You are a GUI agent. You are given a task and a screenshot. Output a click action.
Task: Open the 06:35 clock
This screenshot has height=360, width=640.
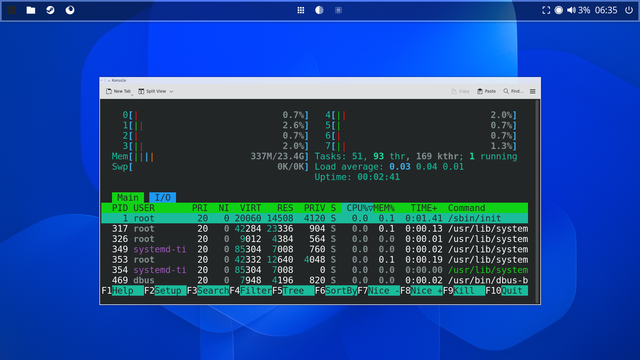[606, 10]
